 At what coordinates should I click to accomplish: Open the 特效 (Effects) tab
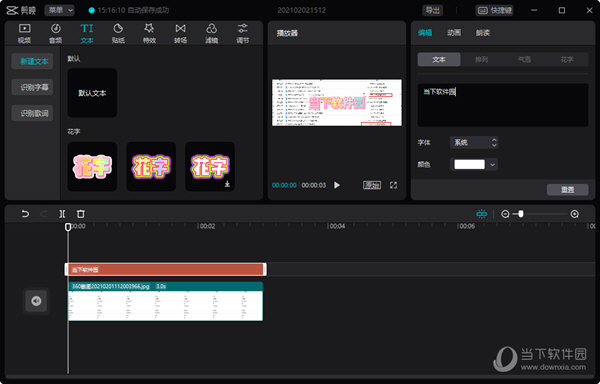(149, 33)
